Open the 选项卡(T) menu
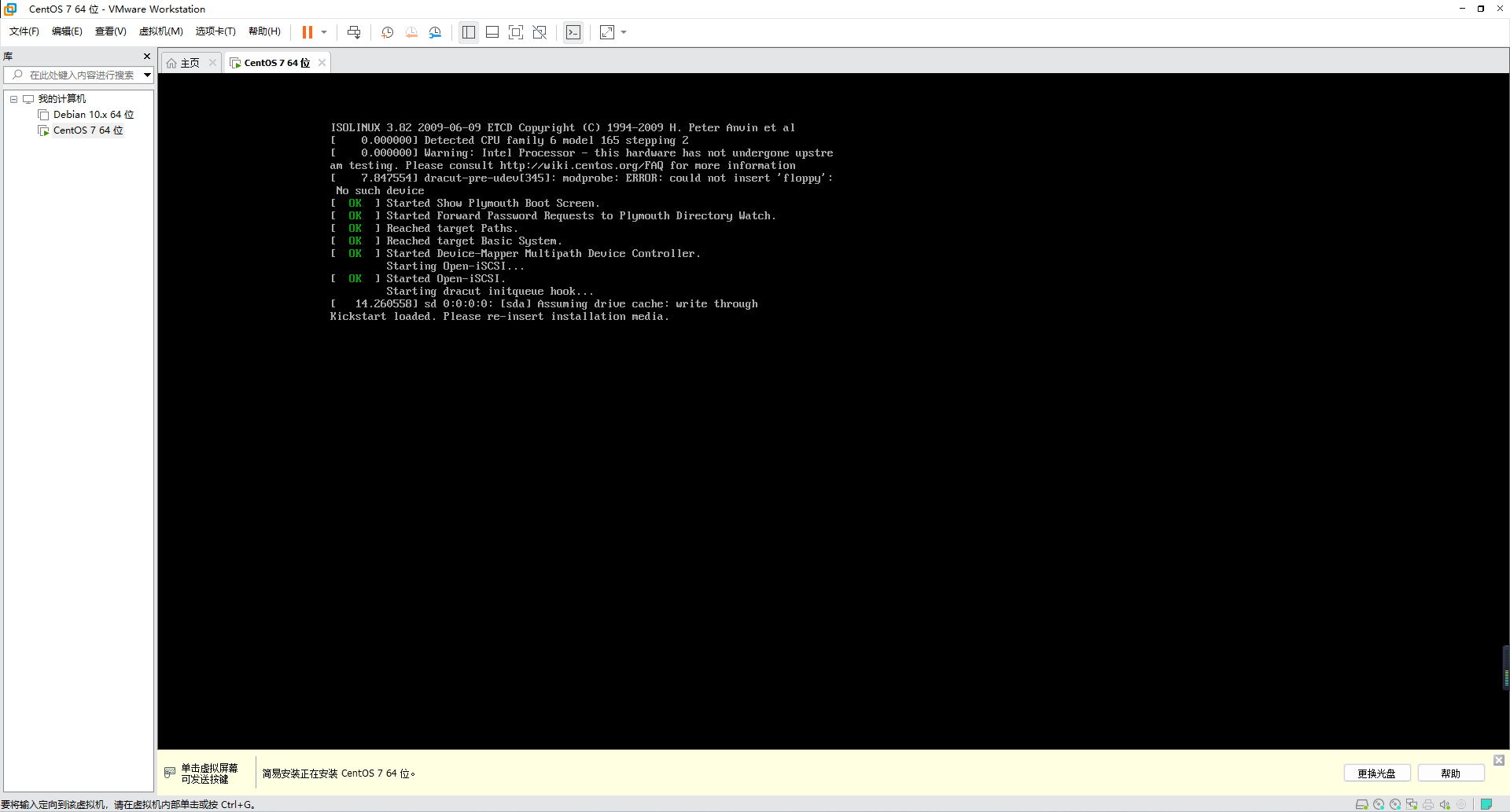The image size is (1510, 812). coord(215,31)
